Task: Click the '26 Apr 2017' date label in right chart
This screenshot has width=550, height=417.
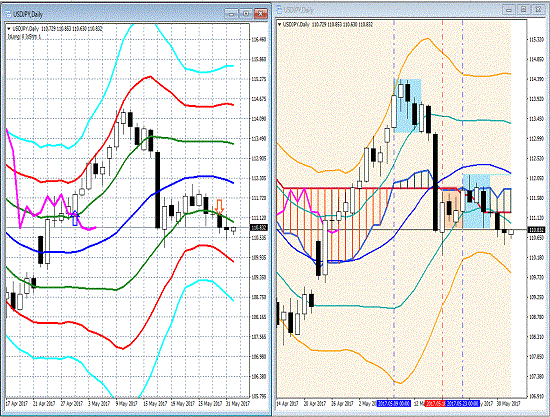Action: [x=342, y=404]
